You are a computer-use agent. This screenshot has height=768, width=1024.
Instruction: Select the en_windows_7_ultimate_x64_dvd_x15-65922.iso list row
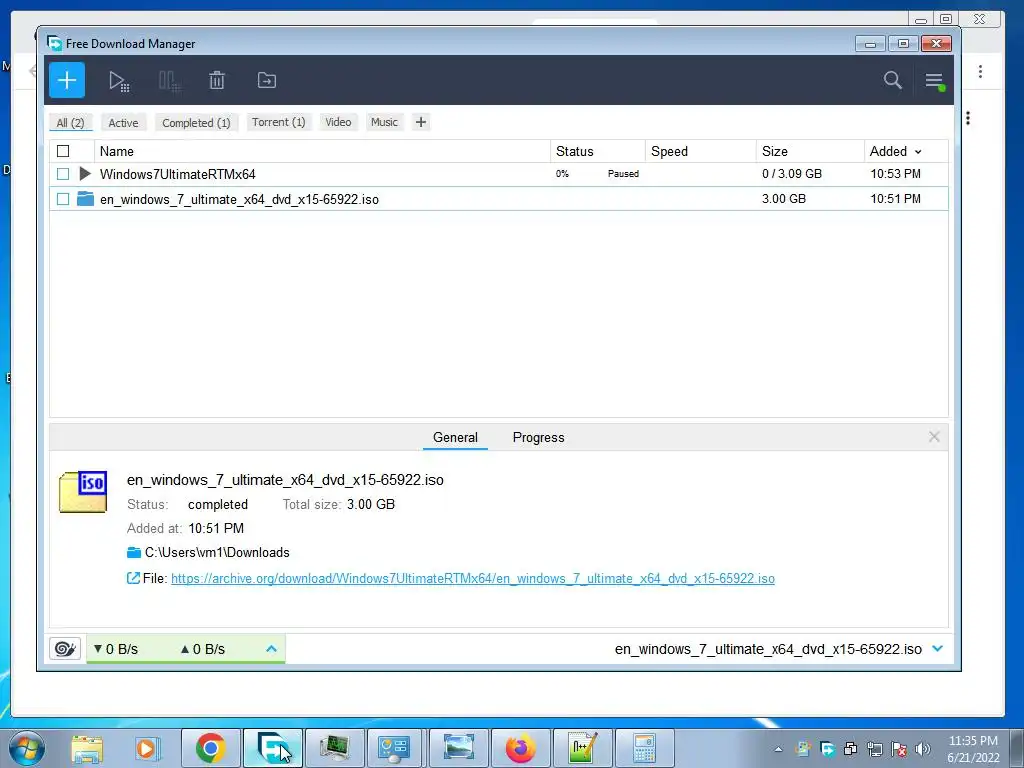tap(499, 199)
